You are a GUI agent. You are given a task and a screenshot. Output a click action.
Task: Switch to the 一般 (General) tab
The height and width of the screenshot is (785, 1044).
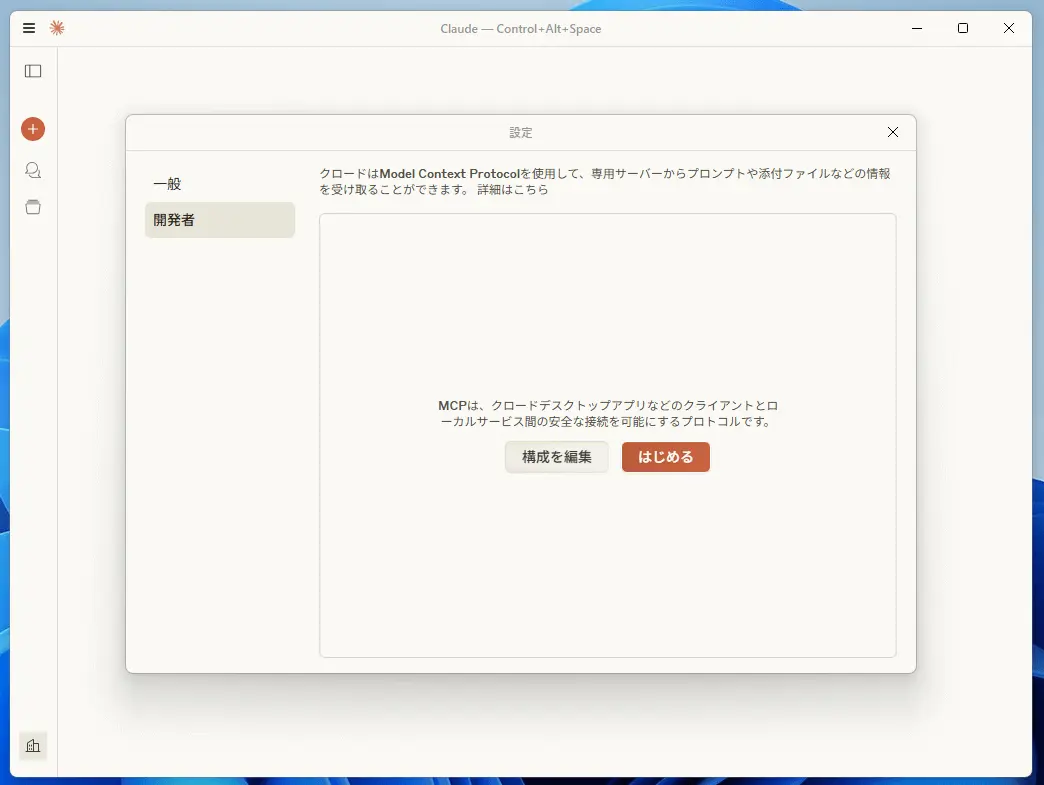click(x=219, y=183)
